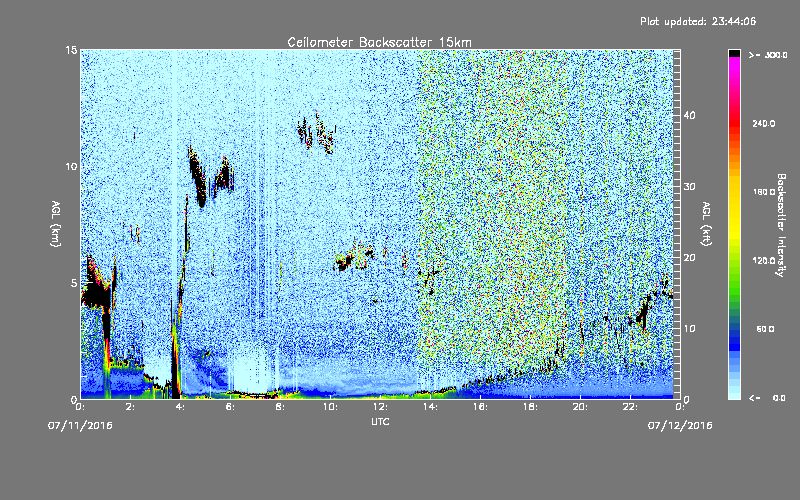Viewport: 800px width, 500px height.
Task: Click the black top of the colorbar
Action: 734,53
